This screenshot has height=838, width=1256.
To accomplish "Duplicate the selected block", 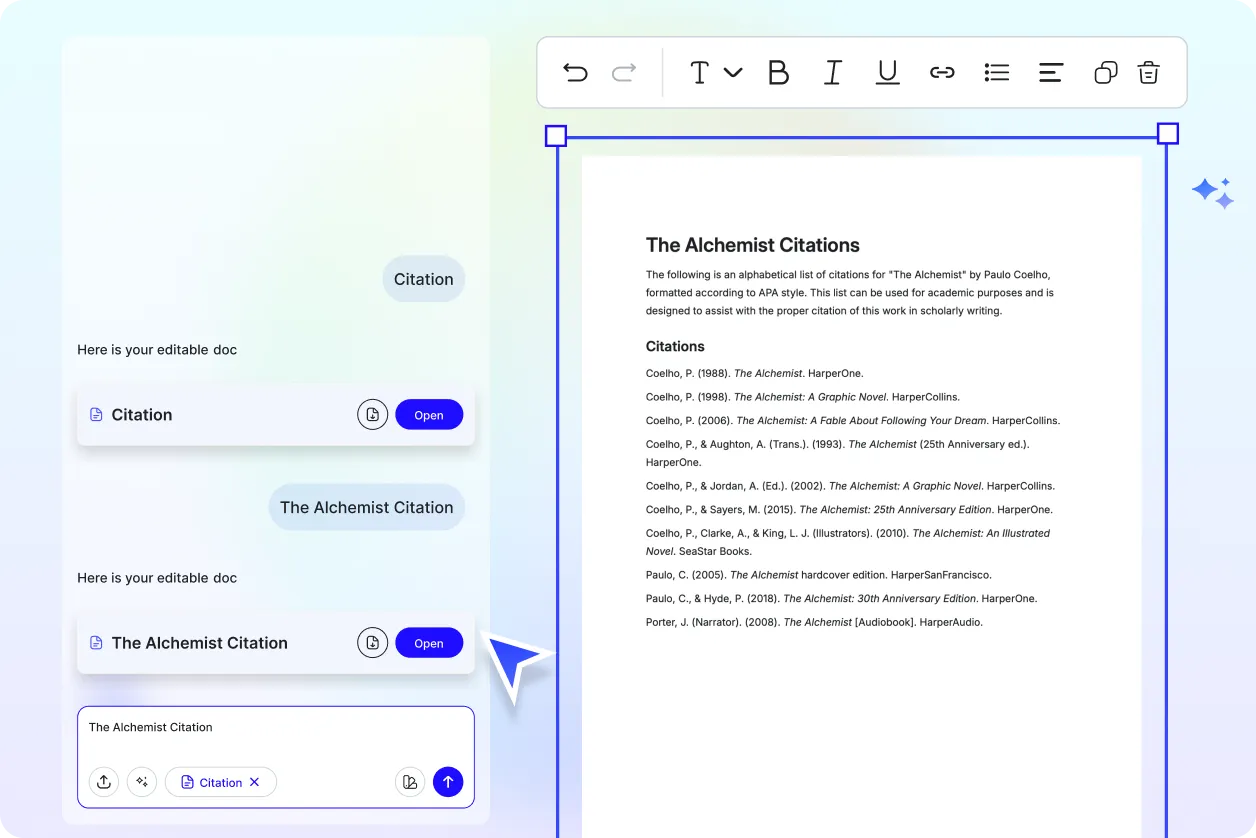I will [x=1106, y=72].
